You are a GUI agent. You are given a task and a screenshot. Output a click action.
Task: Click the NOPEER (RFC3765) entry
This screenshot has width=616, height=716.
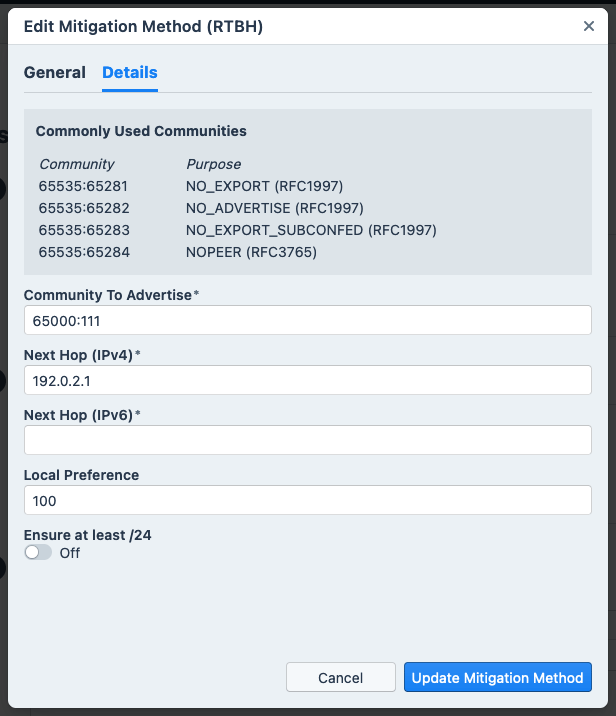(x=251, y=252)
